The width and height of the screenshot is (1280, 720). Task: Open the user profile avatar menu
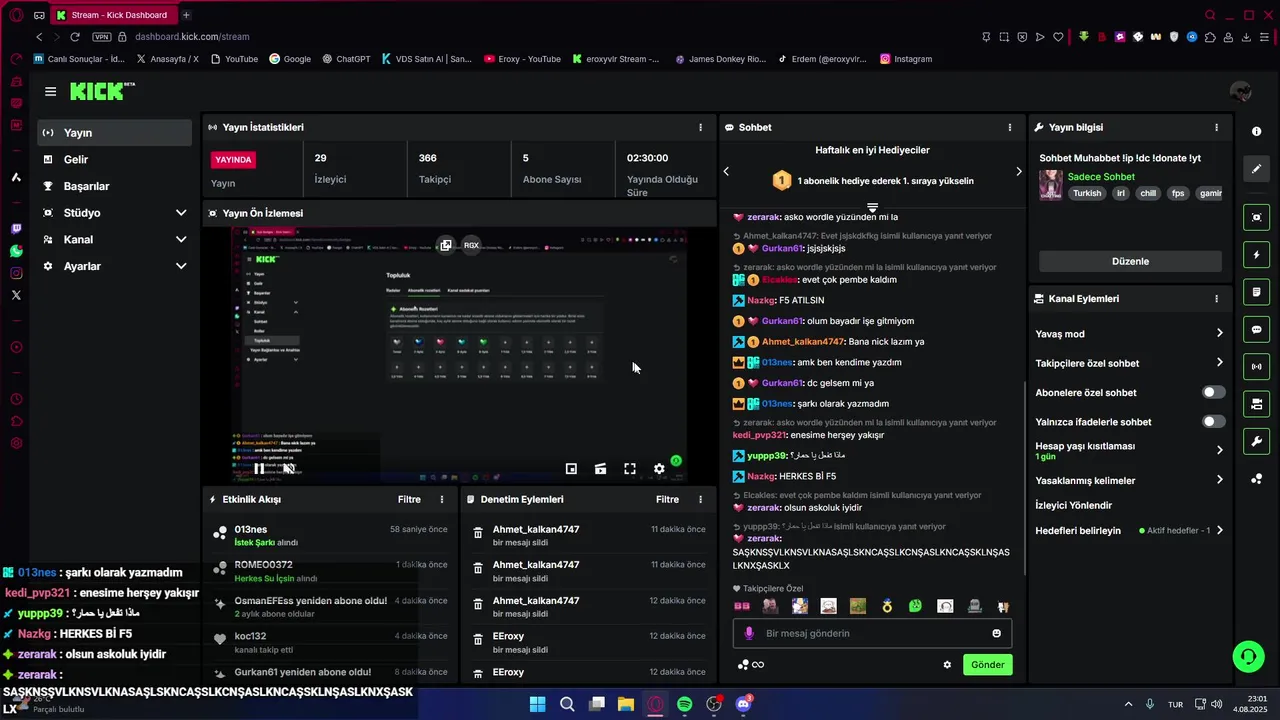[x=1241, y=92]
